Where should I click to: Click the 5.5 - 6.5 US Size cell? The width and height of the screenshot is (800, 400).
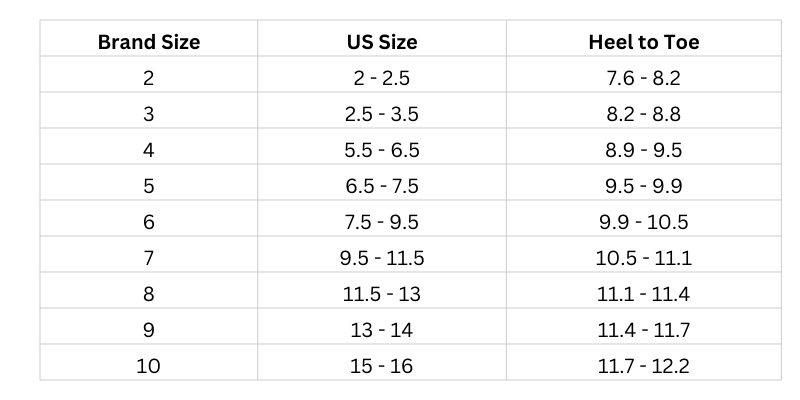coord(382,146)
